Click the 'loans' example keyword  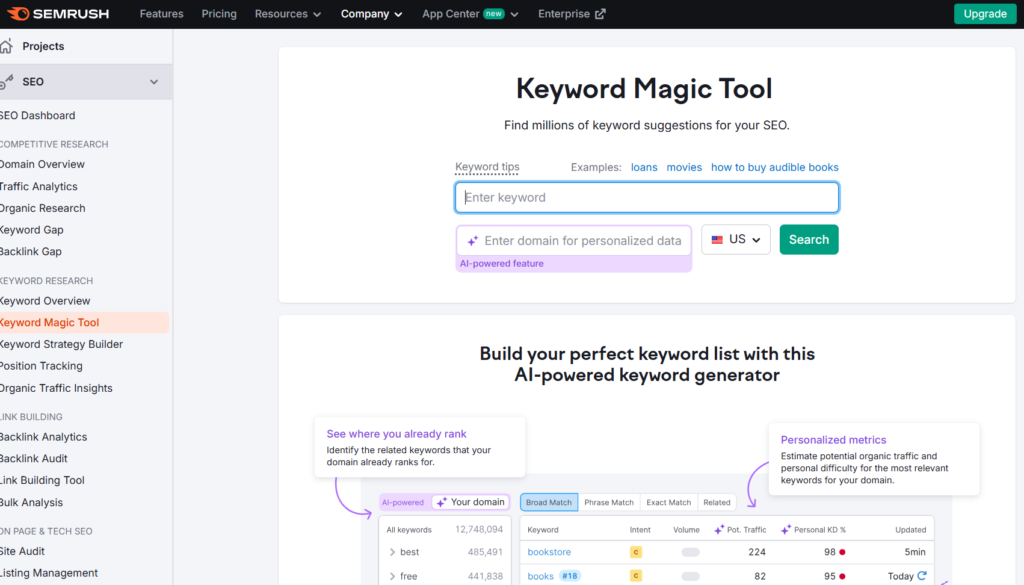pyautogui.click(x=644, y=167)
